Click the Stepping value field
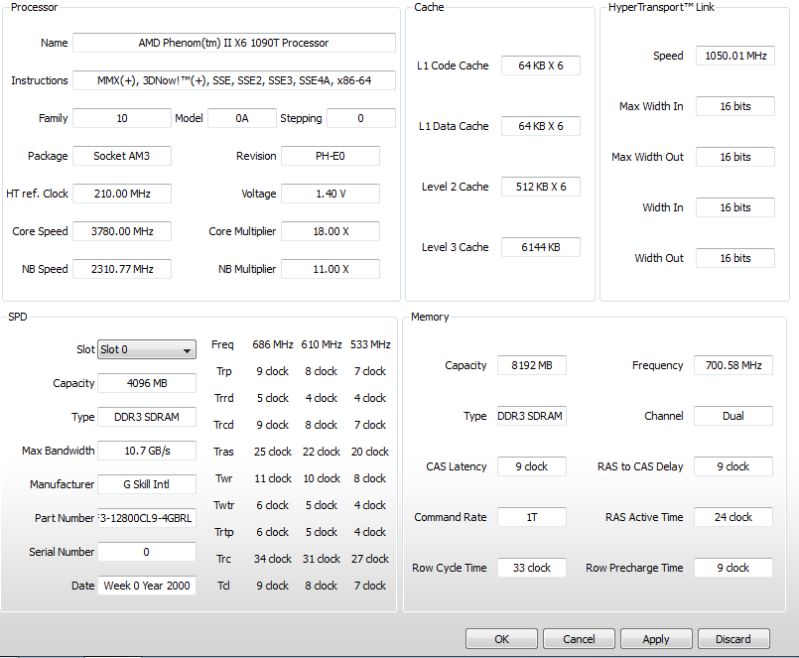Screen dimensions: 799x658 pyautogui.click(x=361, y=118)
